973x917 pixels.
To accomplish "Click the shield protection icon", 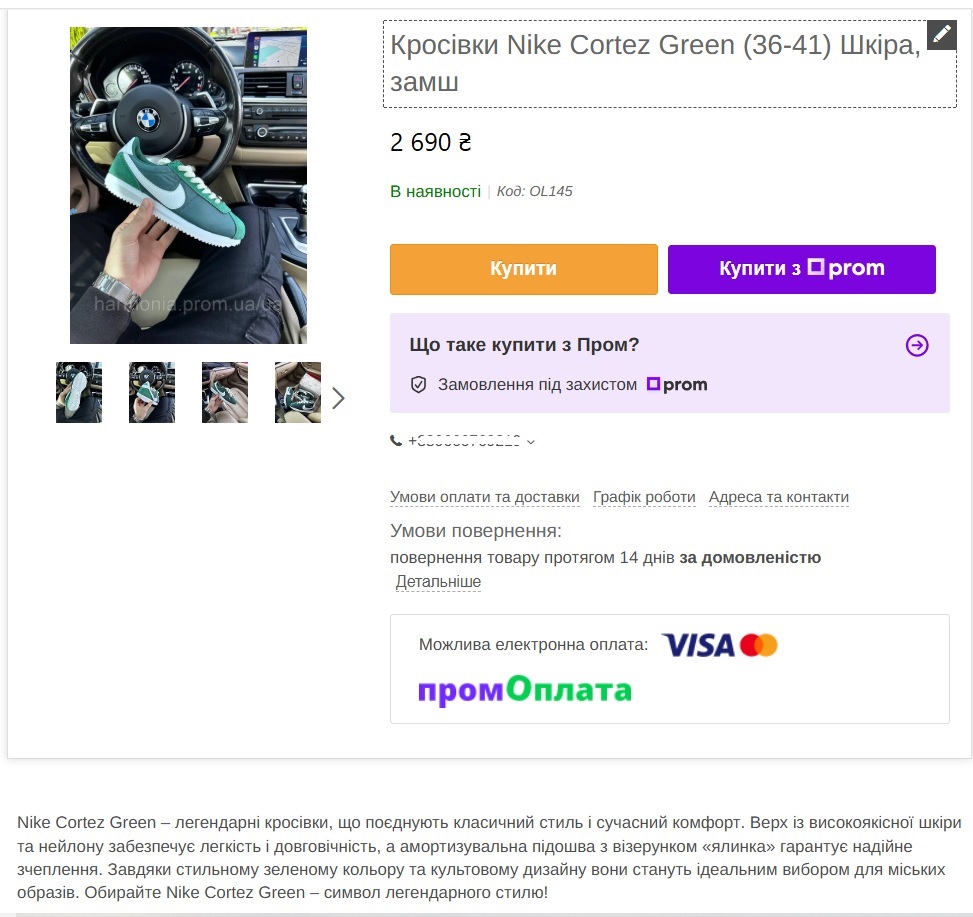I will point(418,385).
